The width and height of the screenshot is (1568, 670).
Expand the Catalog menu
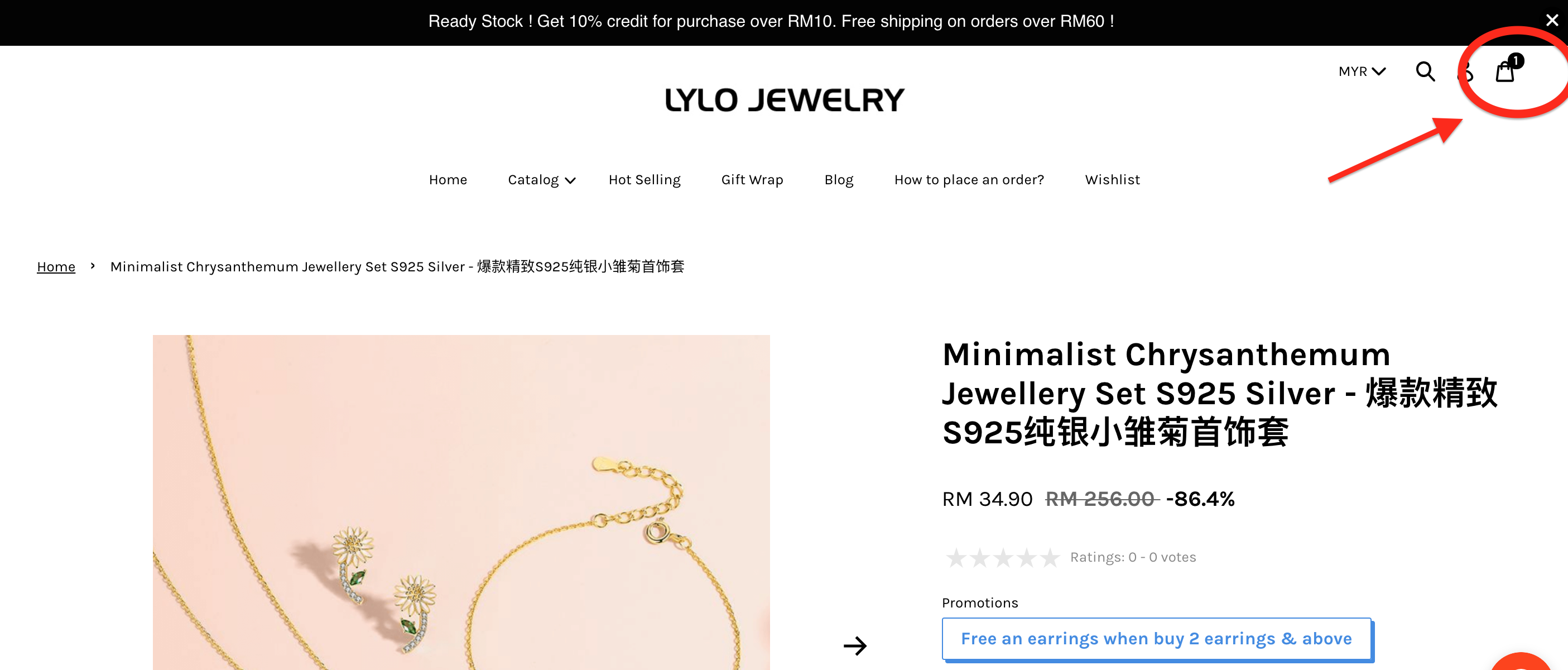point(541,180)
